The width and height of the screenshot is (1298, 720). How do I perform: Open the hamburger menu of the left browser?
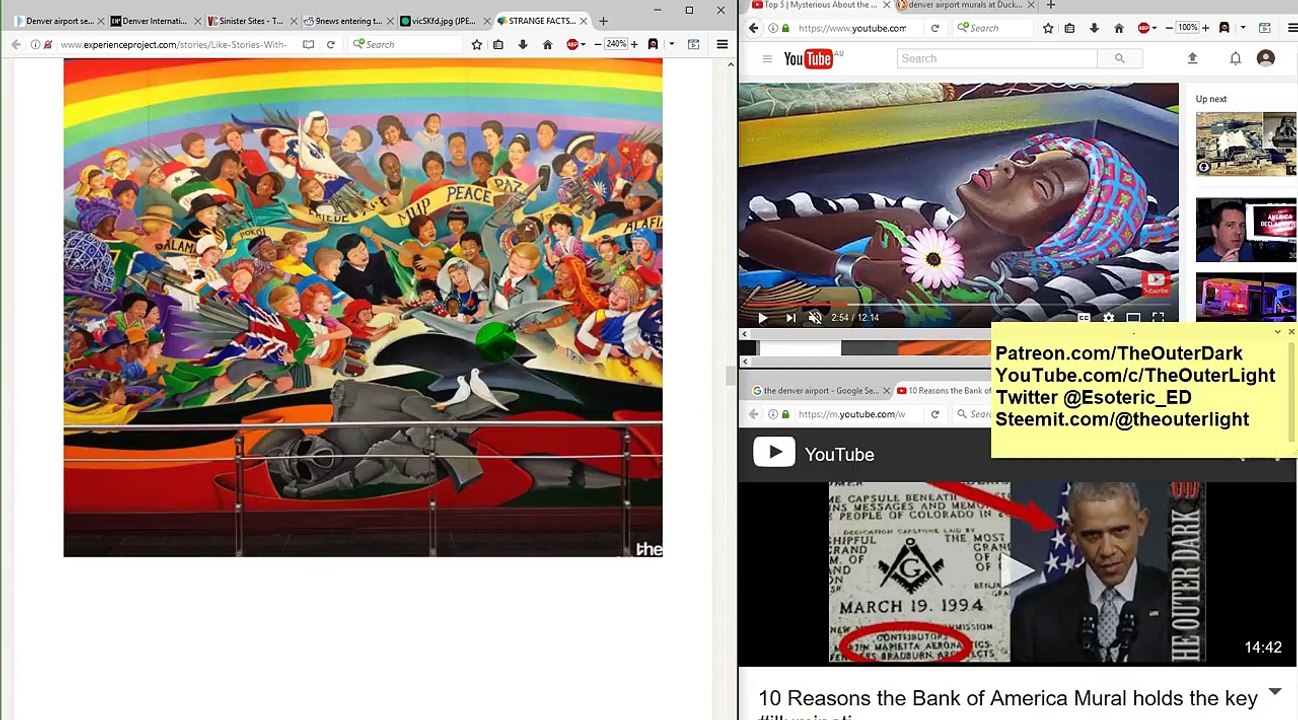[x=722, y=44]
